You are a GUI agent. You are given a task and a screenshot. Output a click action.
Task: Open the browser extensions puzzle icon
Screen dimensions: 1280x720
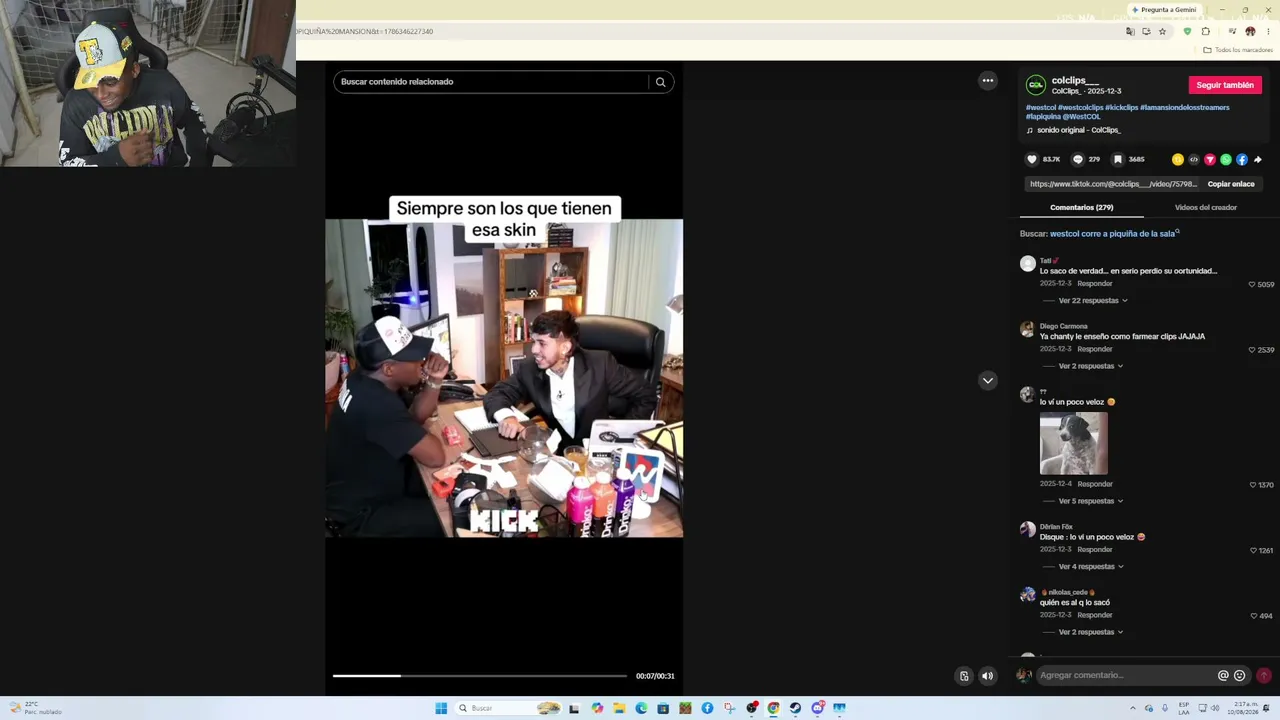coord(1205,32)
